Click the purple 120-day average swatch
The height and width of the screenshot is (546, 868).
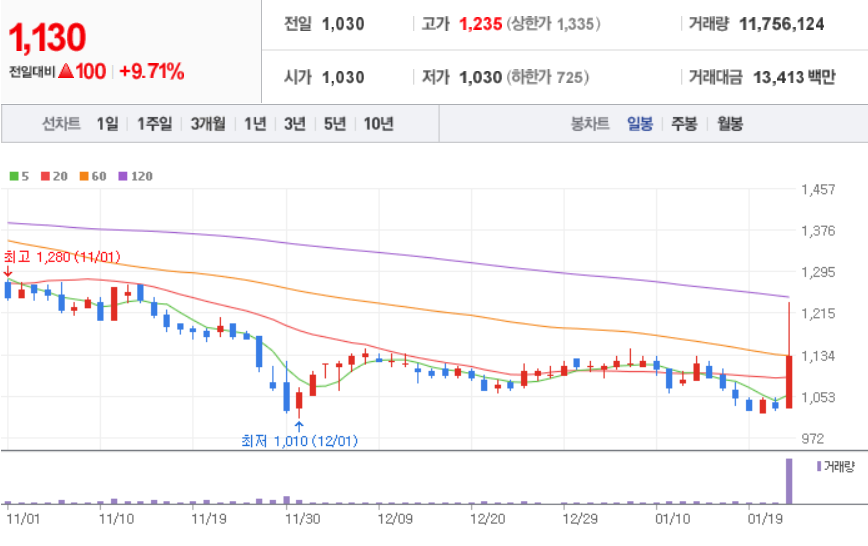pos(123,176)
